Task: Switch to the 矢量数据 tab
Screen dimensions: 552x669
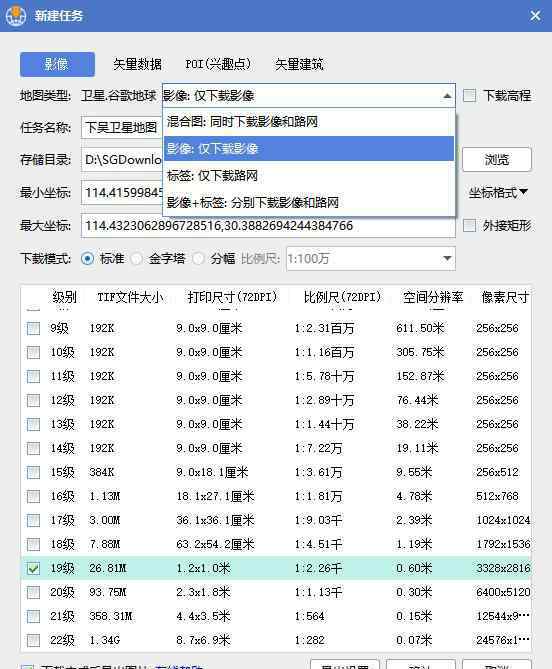Action: [x=137, y=64]
